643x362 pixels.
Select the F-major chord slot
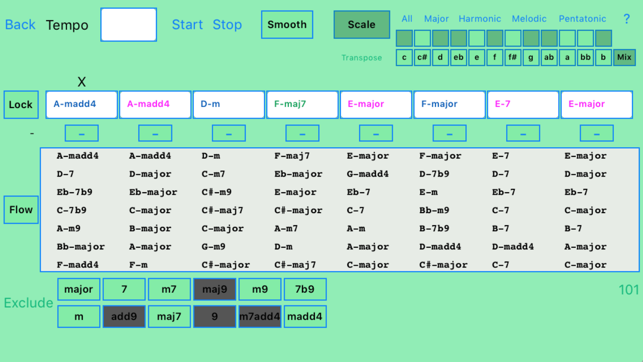coord(449,105)
